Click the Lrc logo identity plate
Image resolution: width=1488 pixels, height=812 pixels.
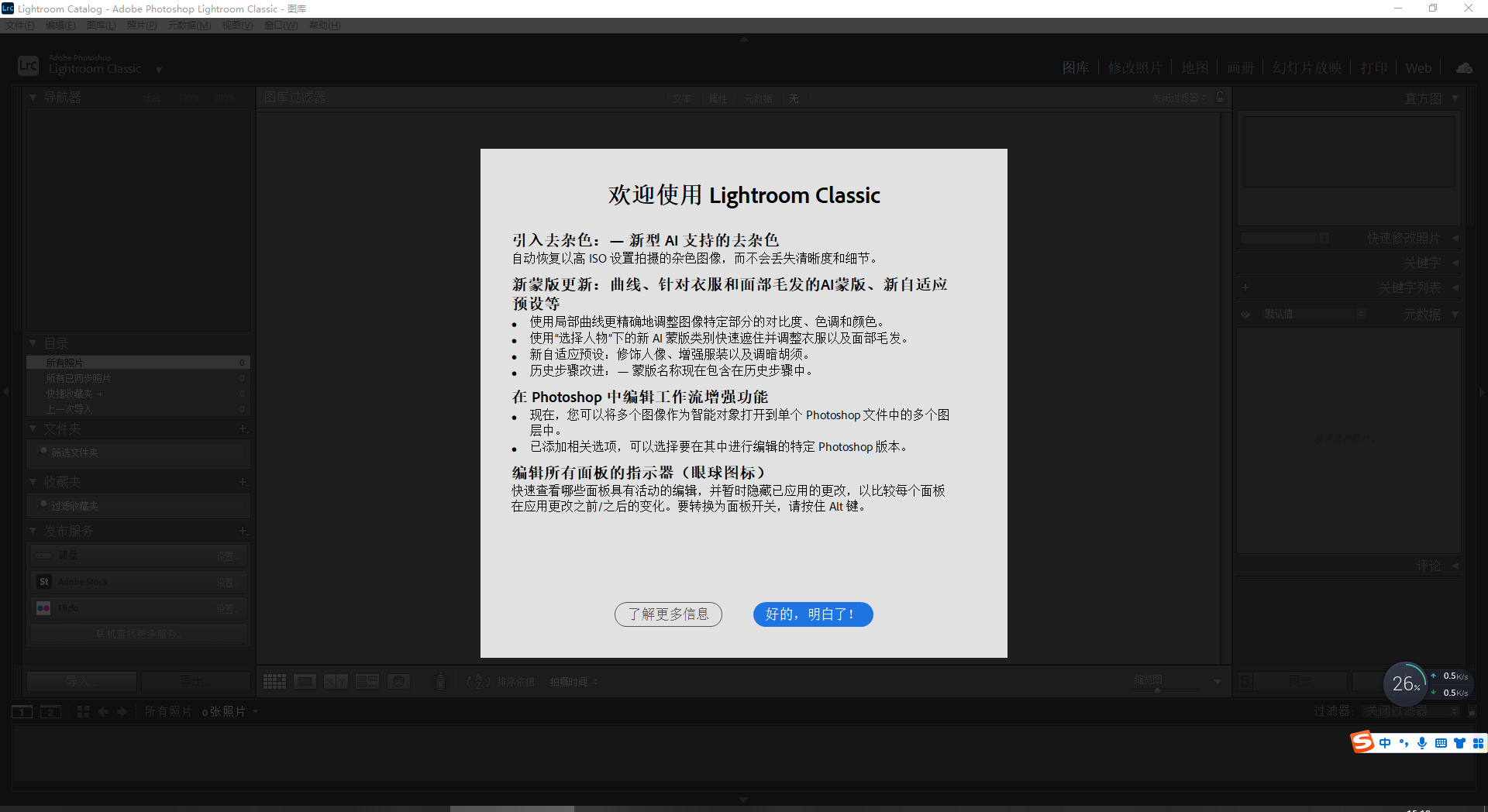point(28,66)
